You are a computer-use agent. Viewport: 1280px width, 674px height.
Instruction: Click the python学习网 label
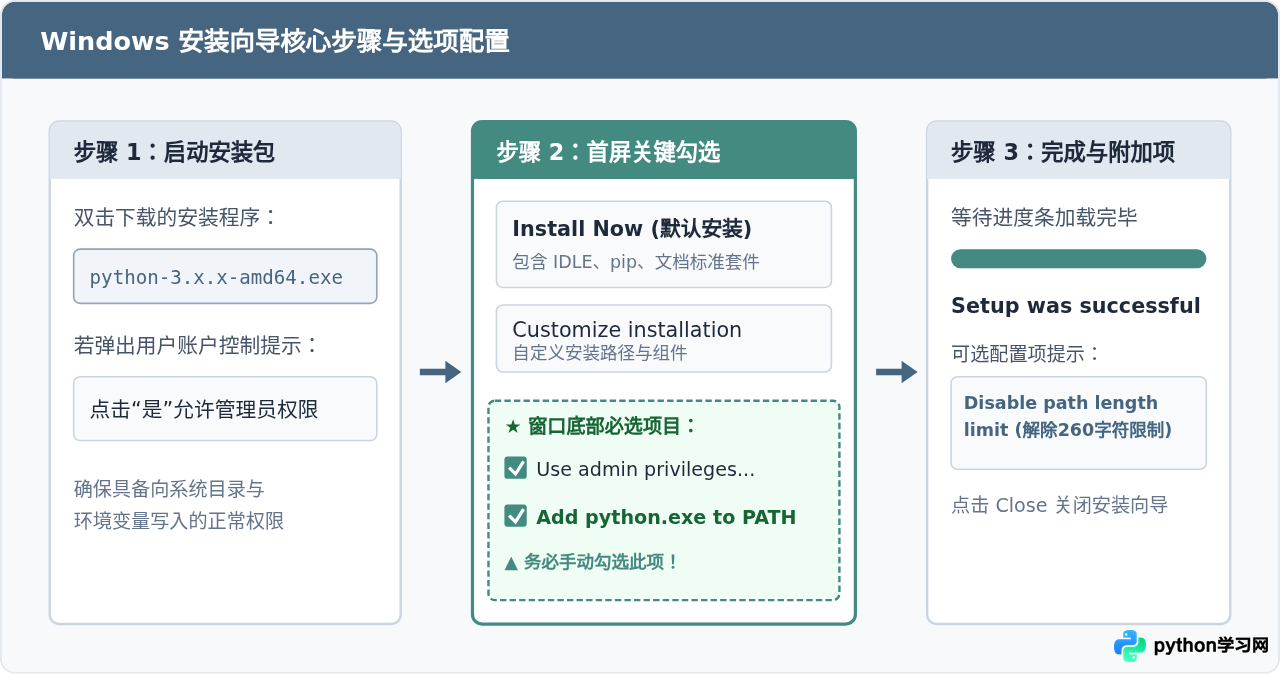[1211, 646]
